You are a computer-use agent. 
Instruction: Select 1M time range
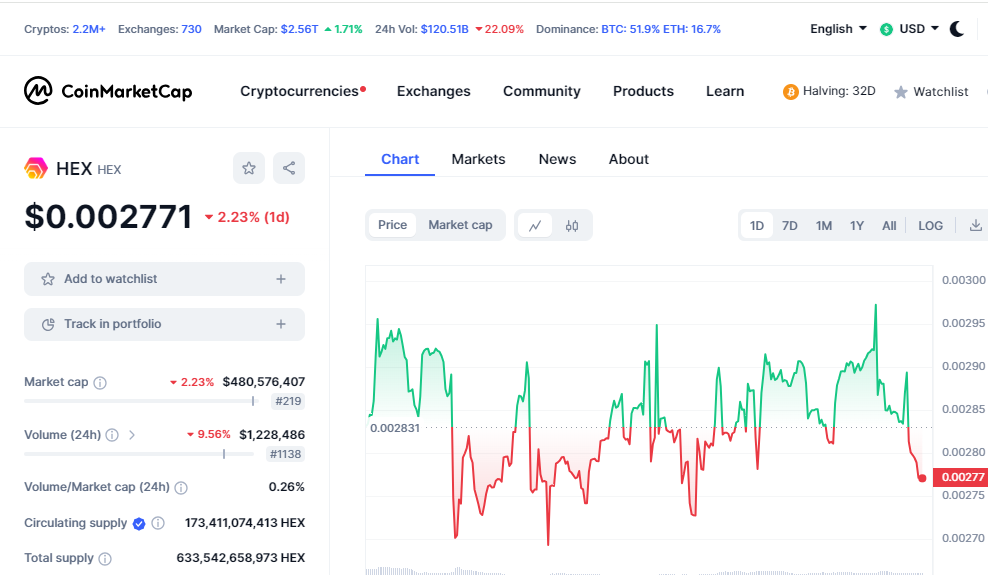pyautogui.click(x=824, y=225)
